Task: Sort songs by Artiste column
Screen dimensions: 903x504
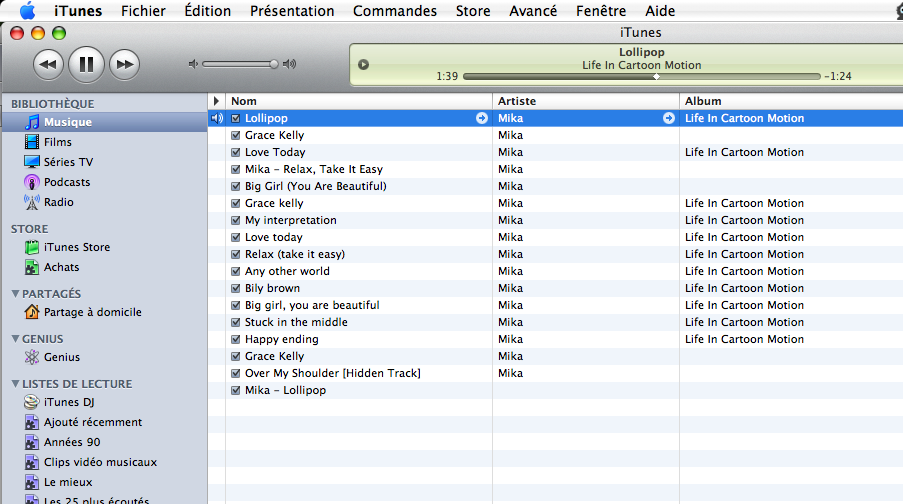Action: [586, 101]
